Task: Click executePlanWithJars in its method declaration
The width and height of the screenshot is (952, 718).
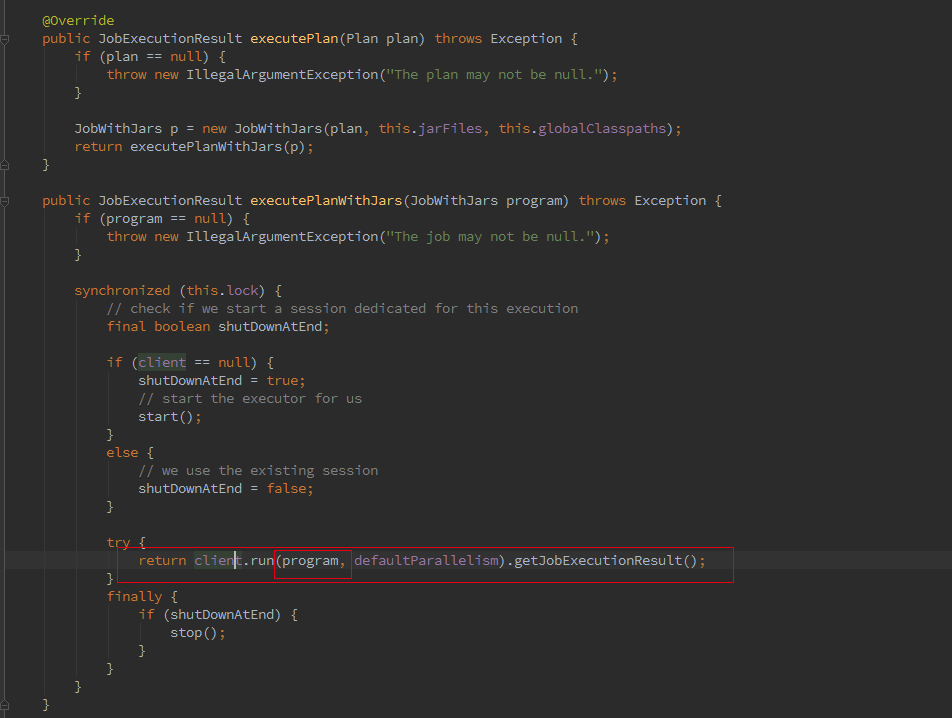Action: click(x=327, y=201)
